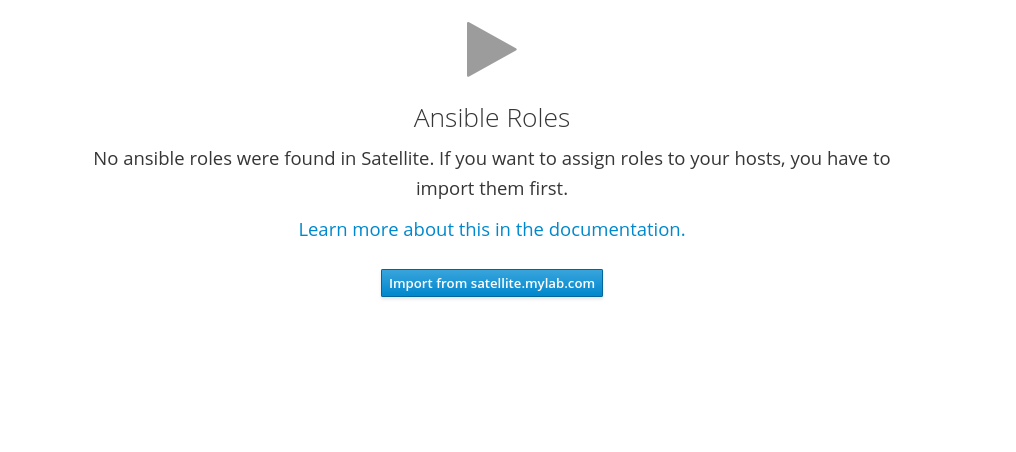Open the documentation link

(492, 229)
